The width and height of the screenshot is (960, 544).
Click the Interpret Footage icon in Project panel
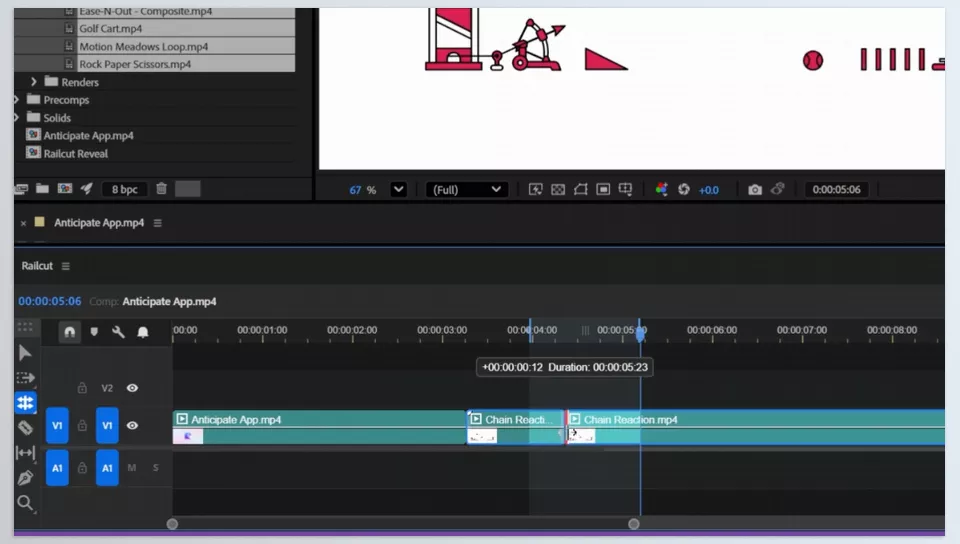point(21,189)
